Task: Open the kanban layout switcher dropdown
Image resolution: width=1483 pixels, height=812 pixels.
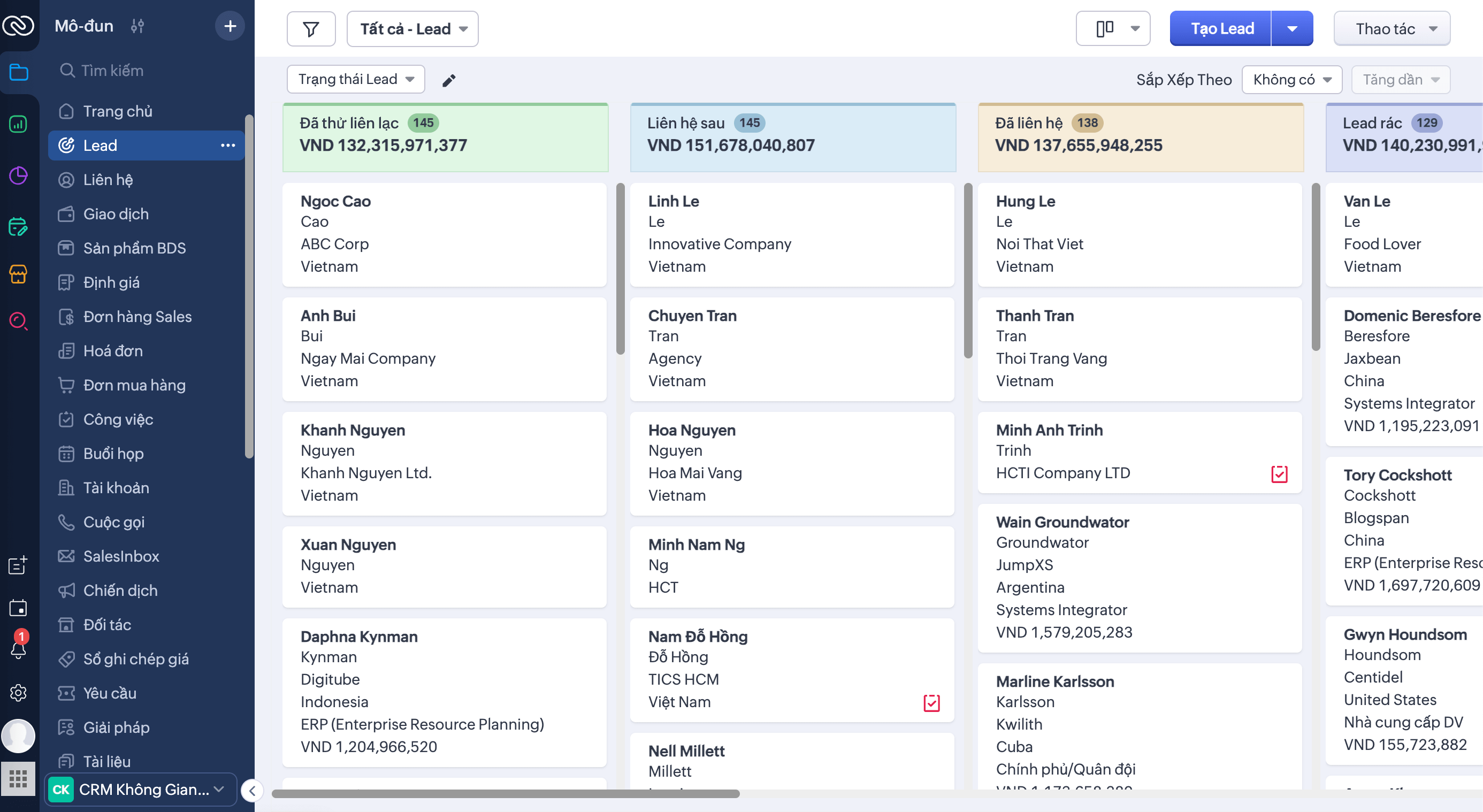Action: pos(1113,29)
